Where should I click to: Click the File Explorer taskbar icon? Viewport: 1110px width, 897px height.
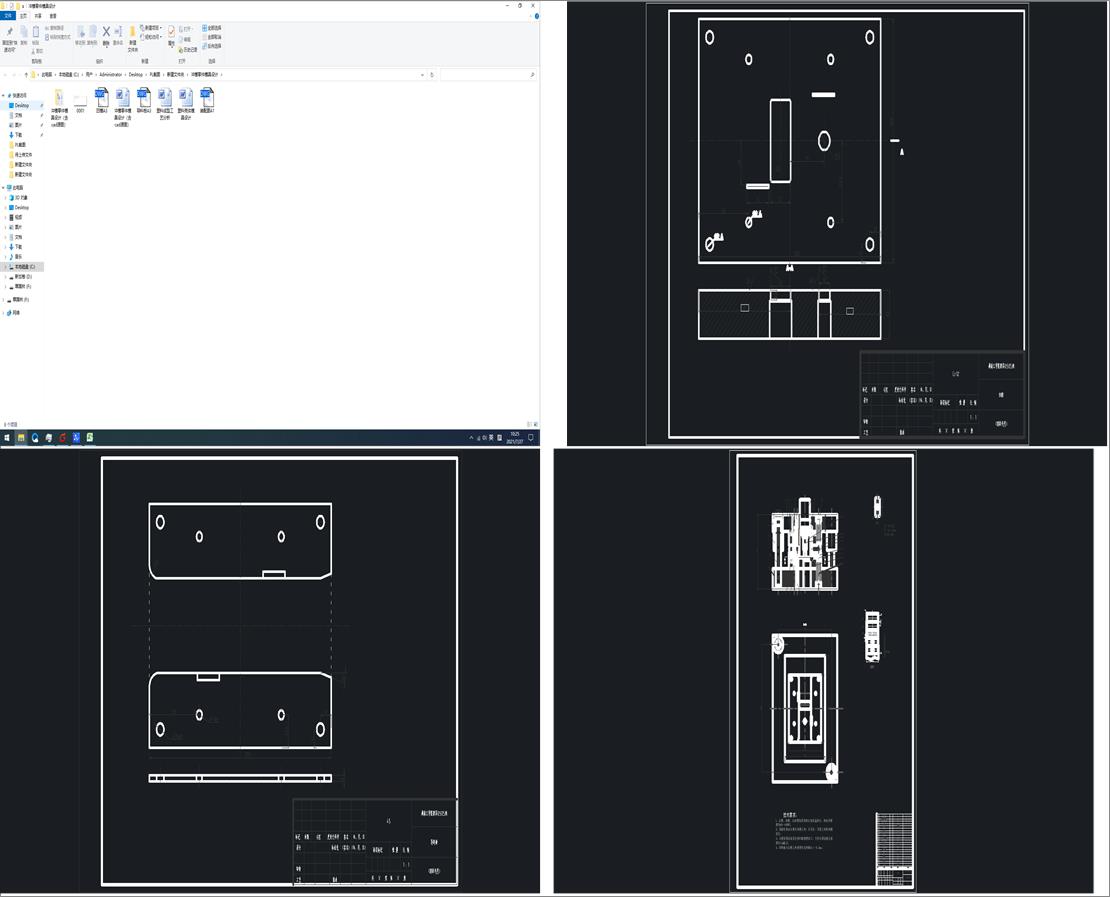(21, 438)
